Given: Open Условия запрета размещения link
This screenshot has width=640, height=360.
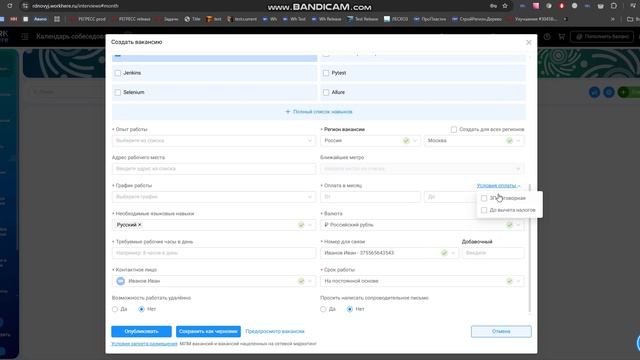Looking at the screenshot, I should 144,344.
